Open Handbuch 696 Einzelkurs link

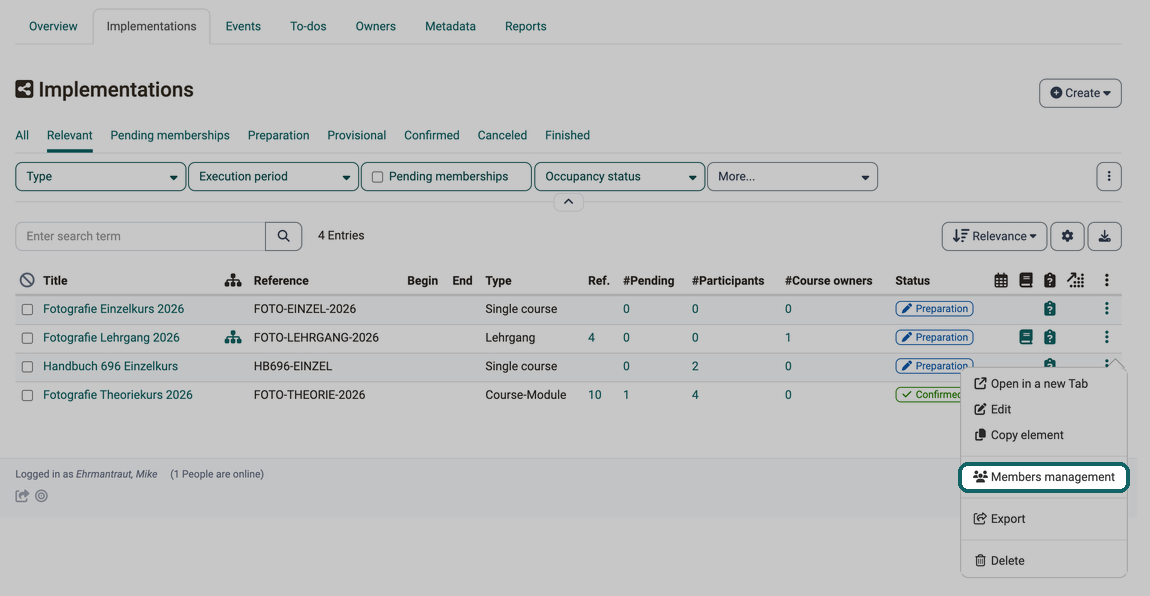click(x=111, y=366)
